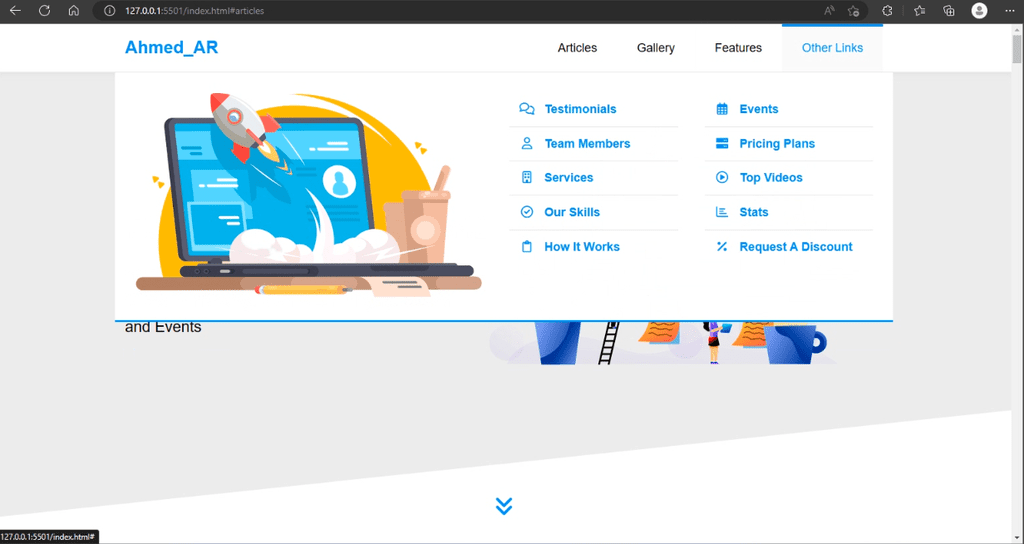
Task: Click the double-chevron scroll down arrow
Action: [504, 506]
